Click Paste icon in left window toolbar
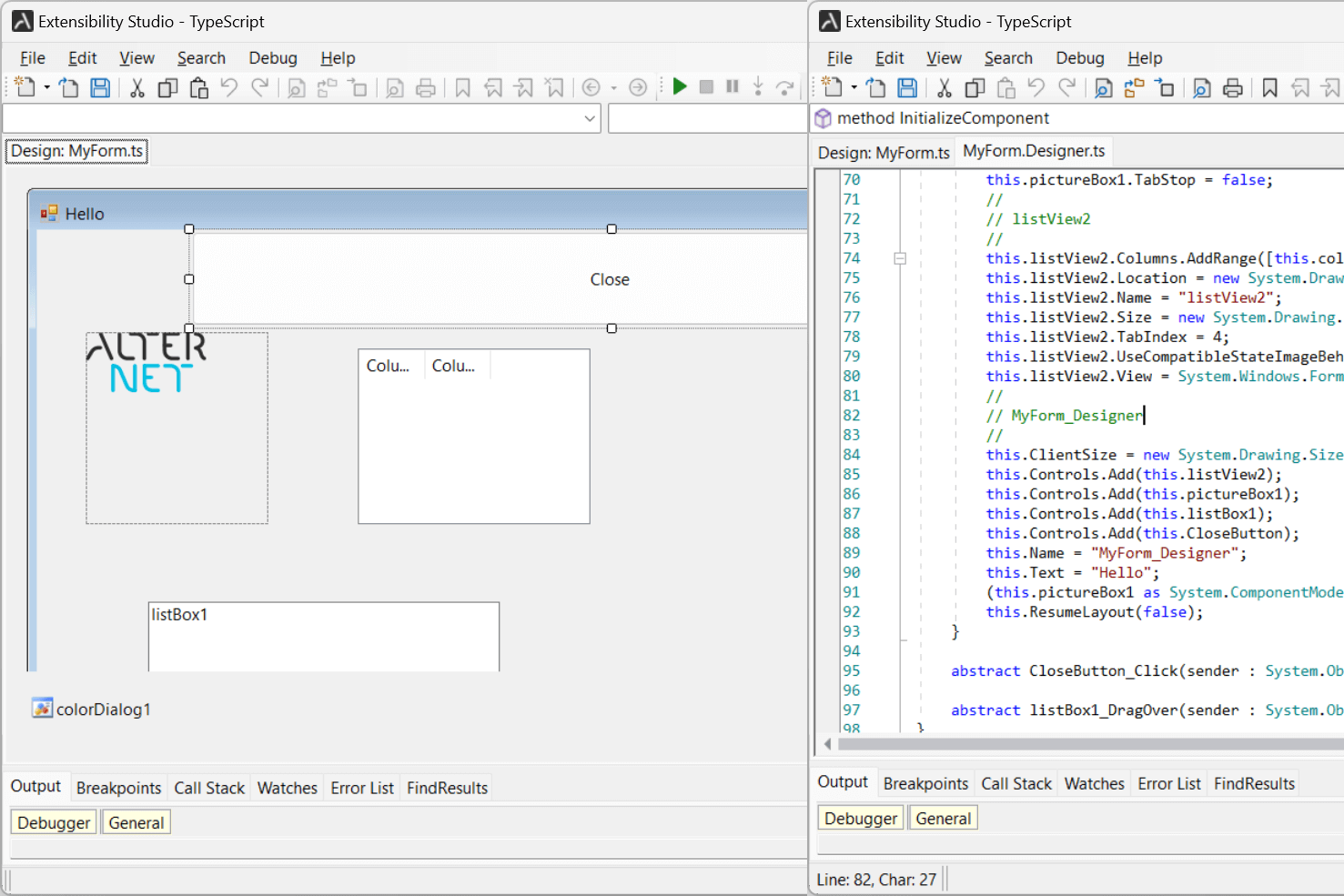Image resolution: width=1344 pixels, height=896 pixels. click(199, 87)
